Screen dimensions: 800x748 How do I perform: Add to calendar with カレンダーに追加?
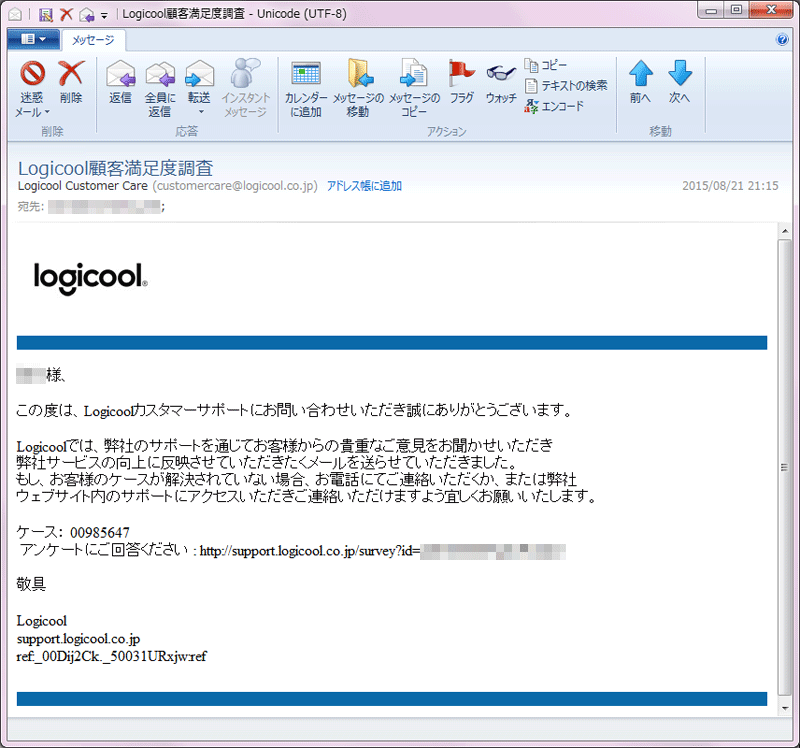click(306, 88)
